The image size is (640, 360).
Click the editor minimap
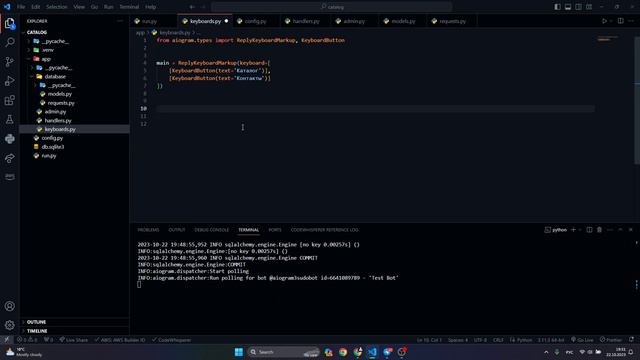coord(608,39)
